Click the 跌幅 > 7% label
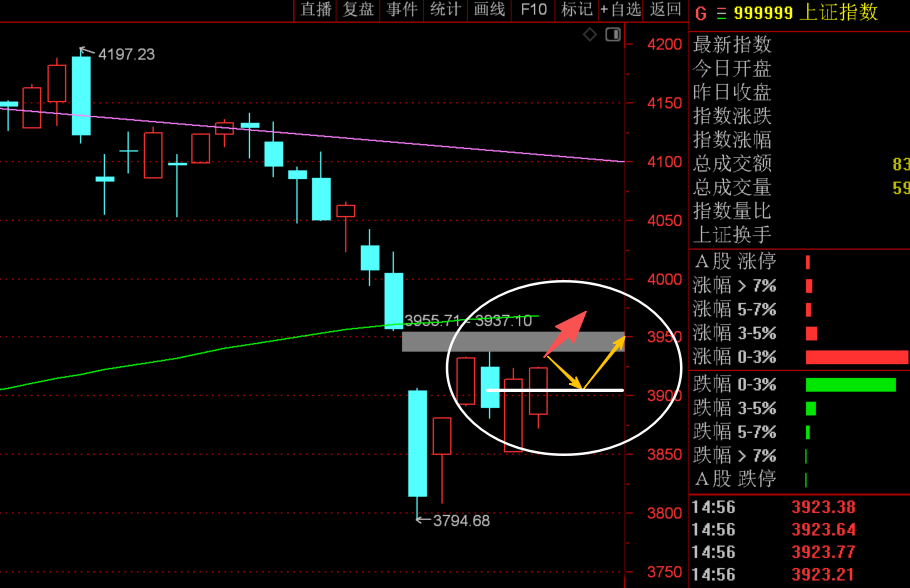Screen dimensions: 910x588 (x=734, y=456)
